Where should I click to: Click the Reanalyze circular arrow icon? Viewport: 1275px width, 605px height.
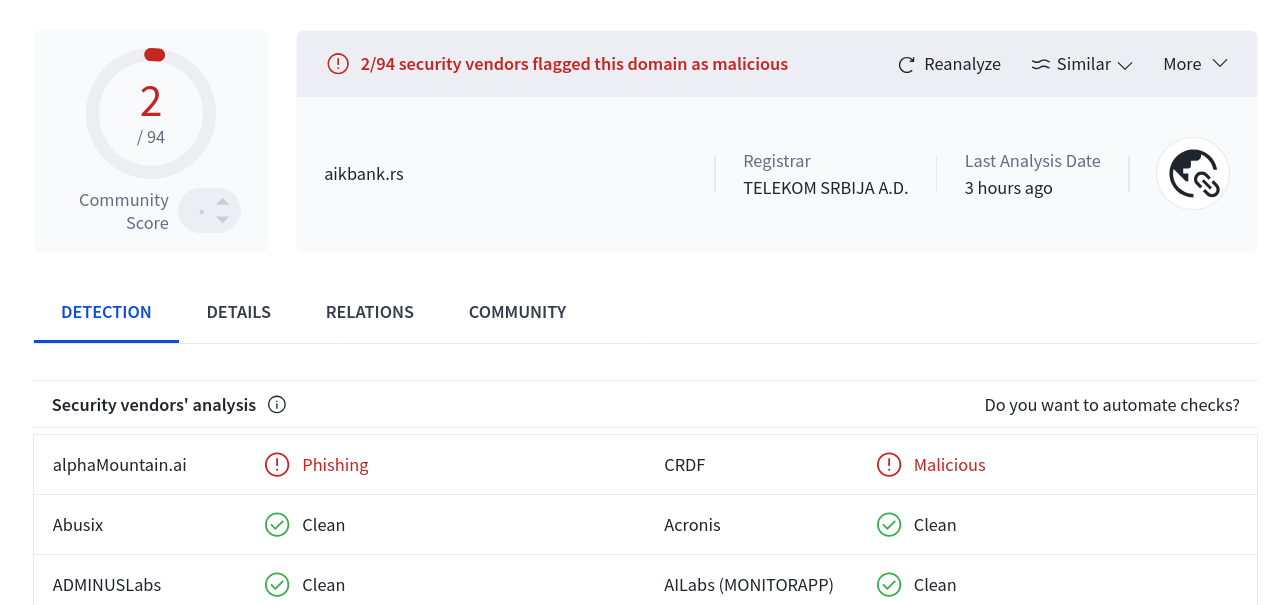(x=906, y=65)
